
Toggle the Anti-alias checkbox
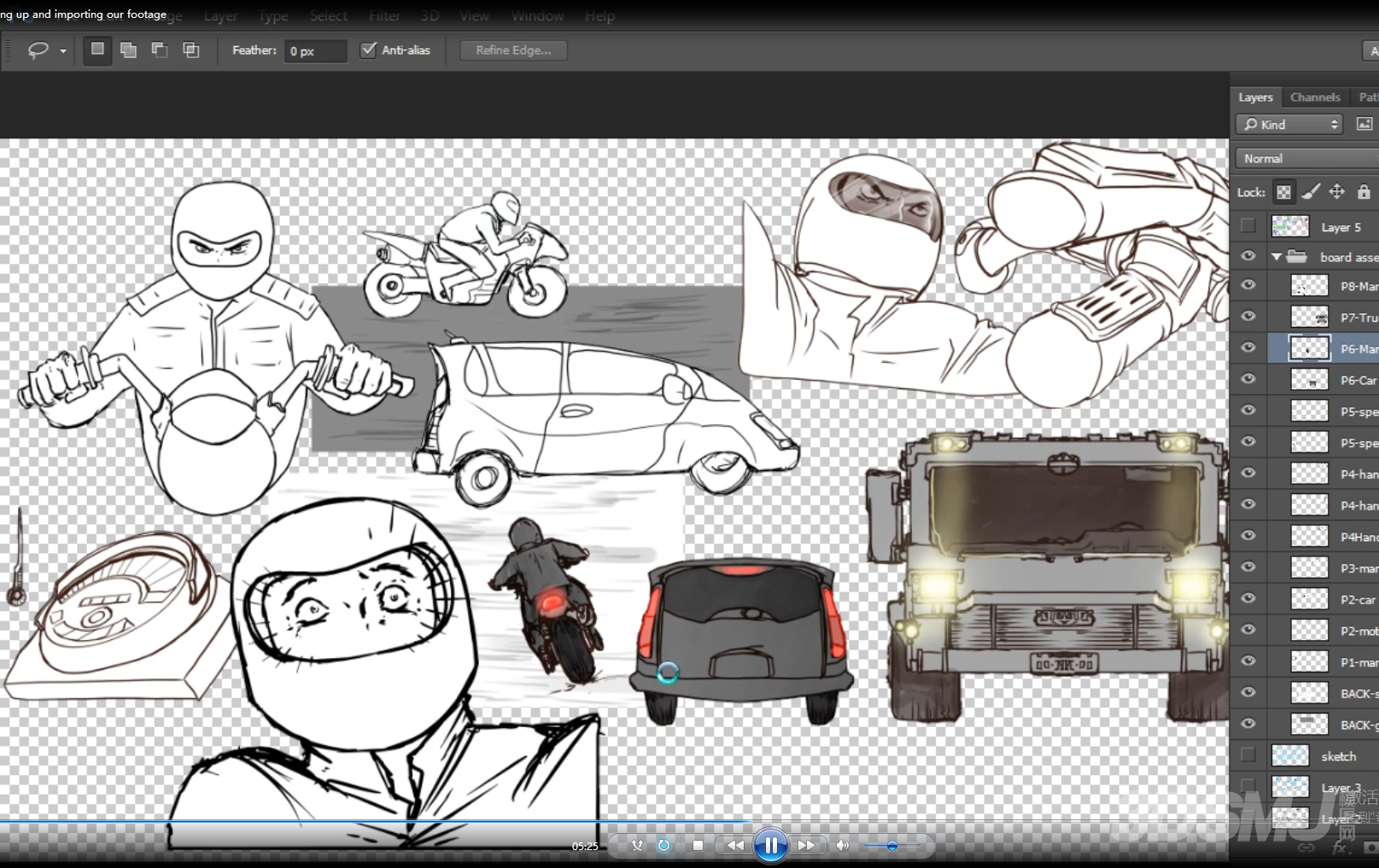[x=368, y=50]
